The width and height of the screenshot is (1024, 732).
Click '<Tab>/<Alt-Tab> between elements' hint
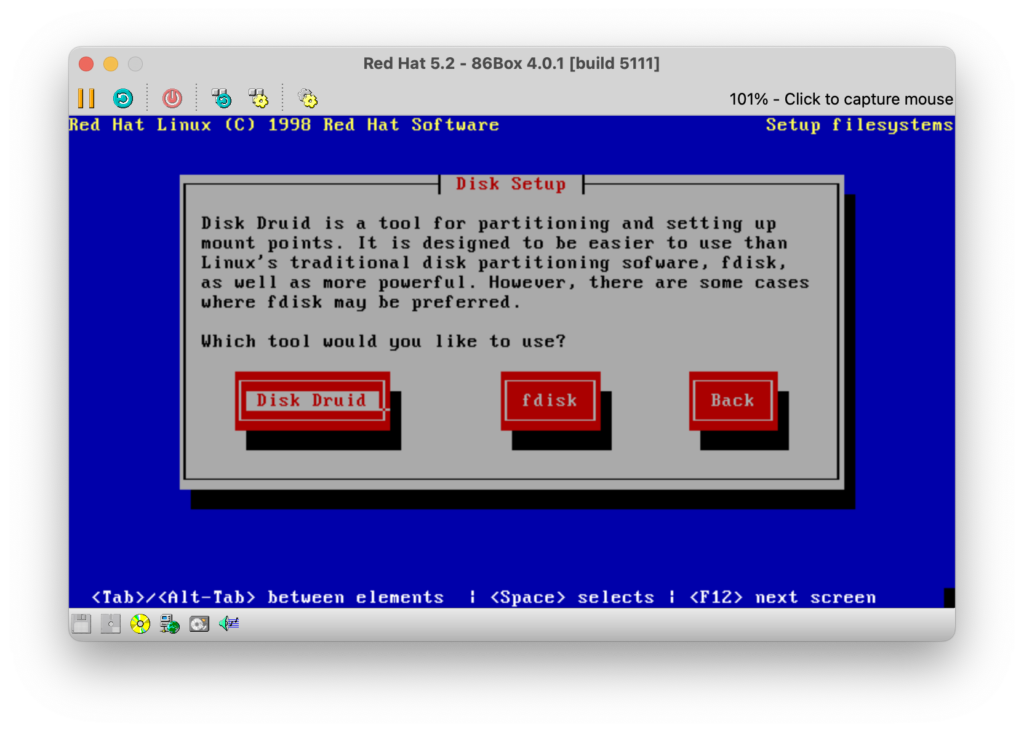[268, 597]
